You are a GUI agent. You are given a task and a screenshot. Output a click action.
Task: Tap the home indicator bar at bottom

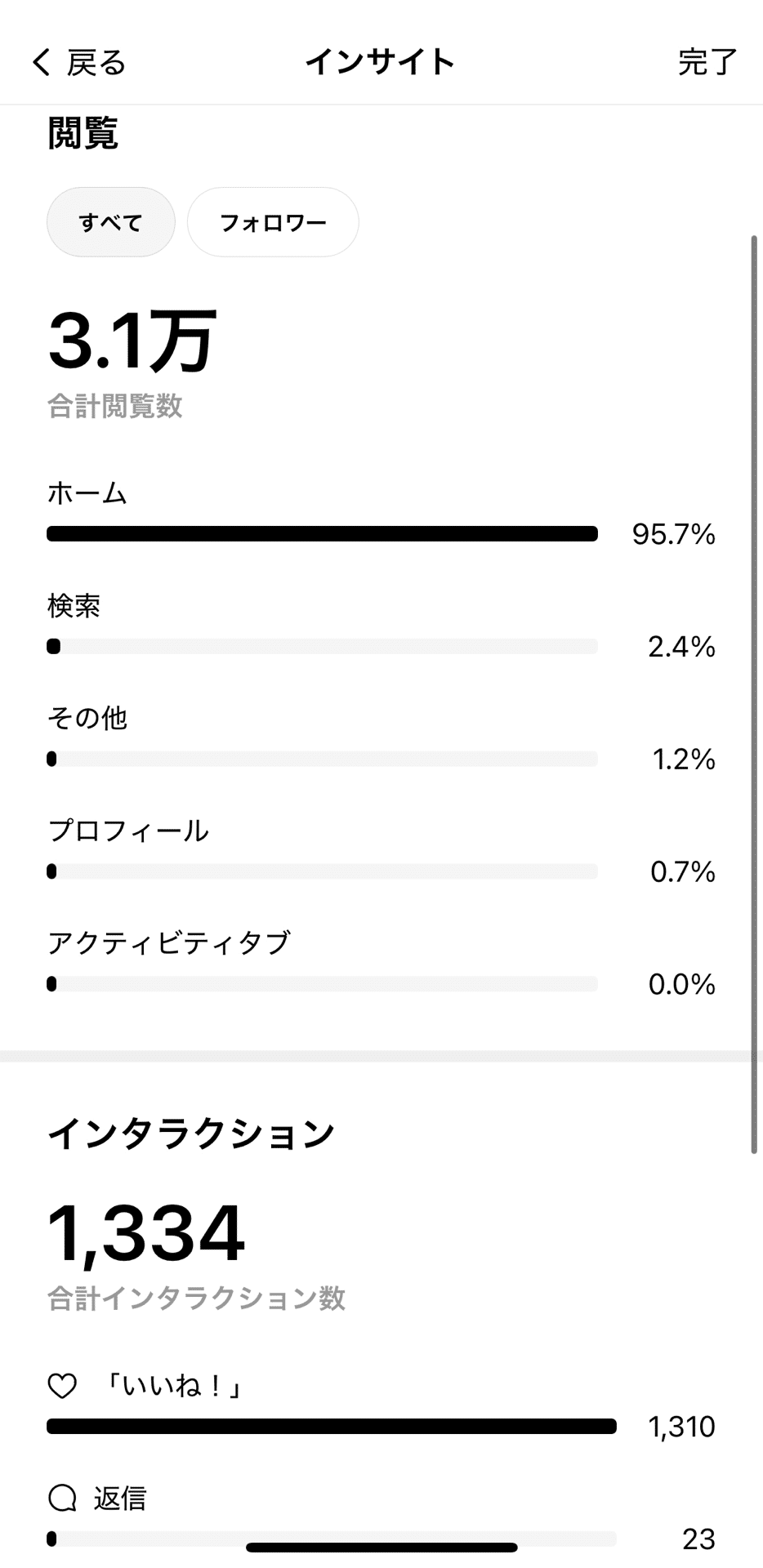point(381,1547)
